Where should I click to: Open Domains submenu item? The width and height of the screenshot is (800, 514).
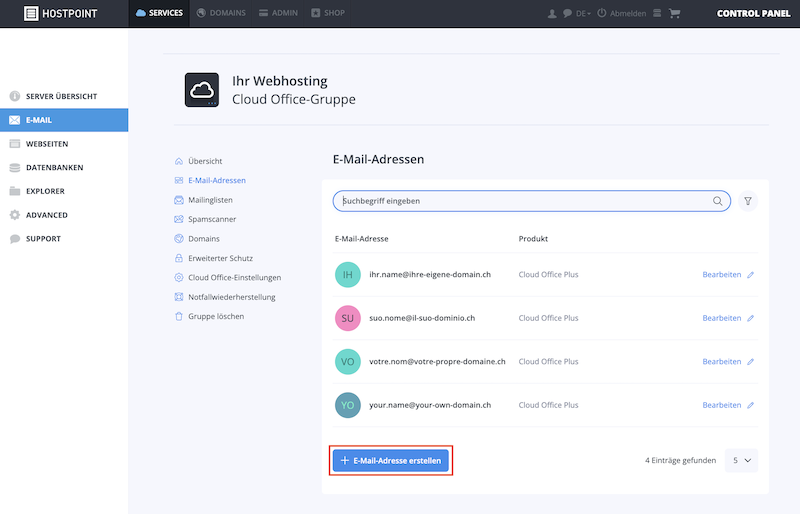pyautogui.click(x=197, y=238)
